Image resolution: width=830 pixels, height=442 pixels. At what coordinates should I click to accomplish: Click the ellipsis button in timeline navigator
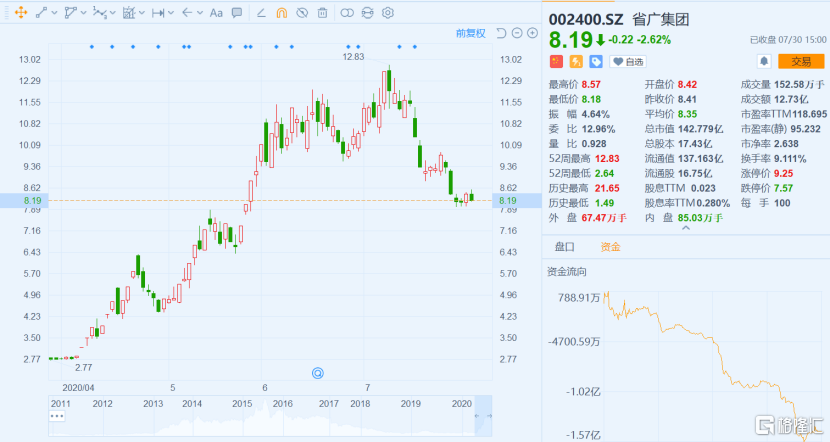point(57,416)
